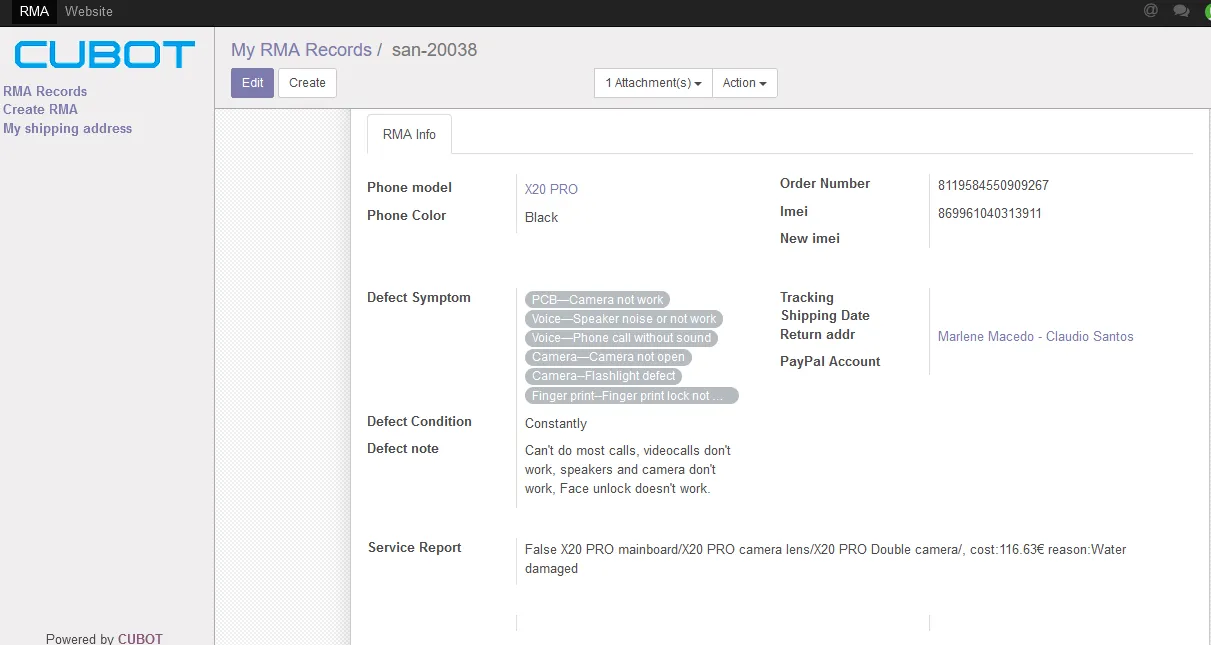The image size is (1211, 645).
Task: Click the 'Camera—Camera not open' tag
Action: pos(608,356)
